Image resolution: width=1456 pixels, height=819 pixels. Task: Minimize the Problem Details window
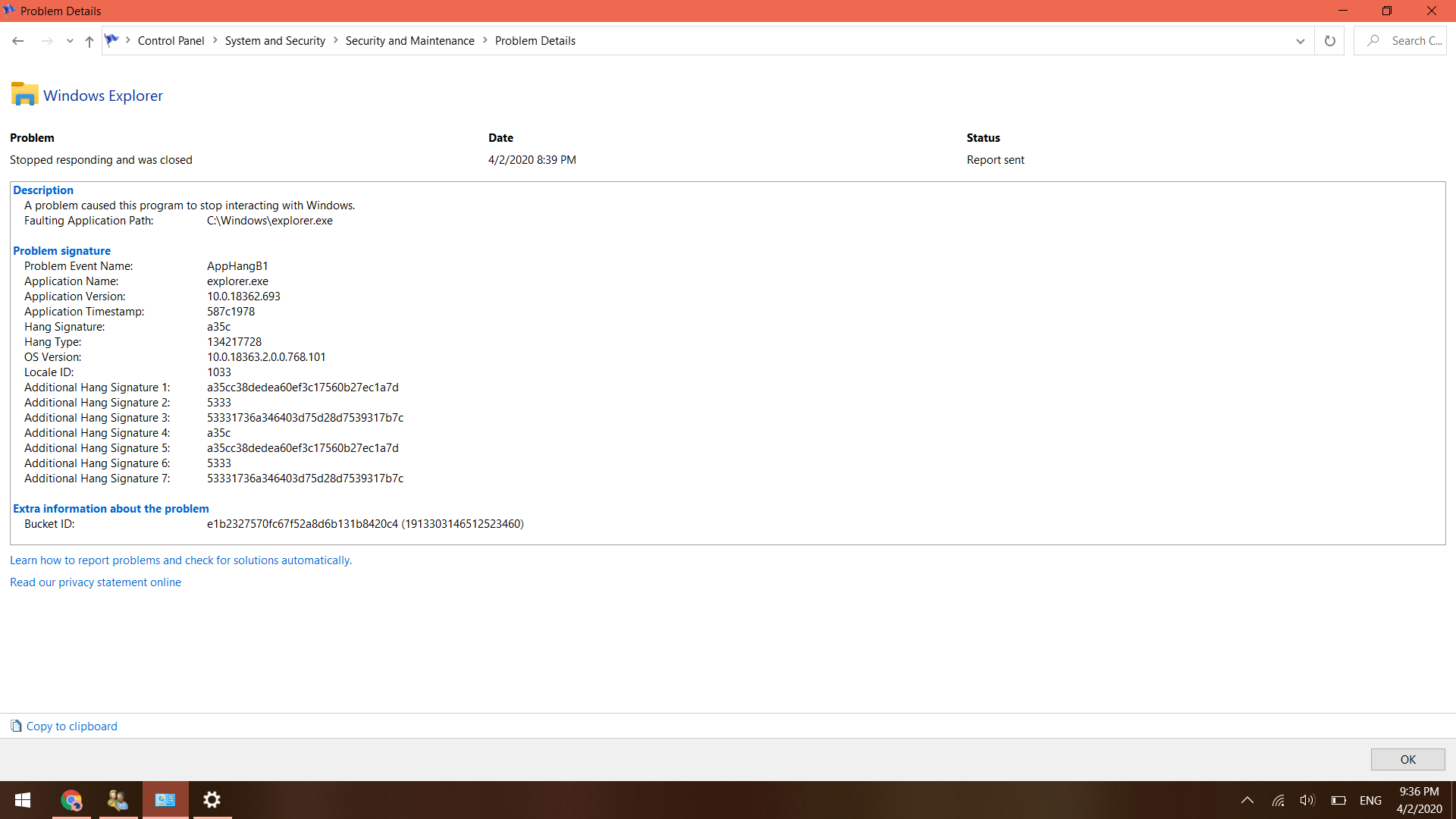point(1343,11)
